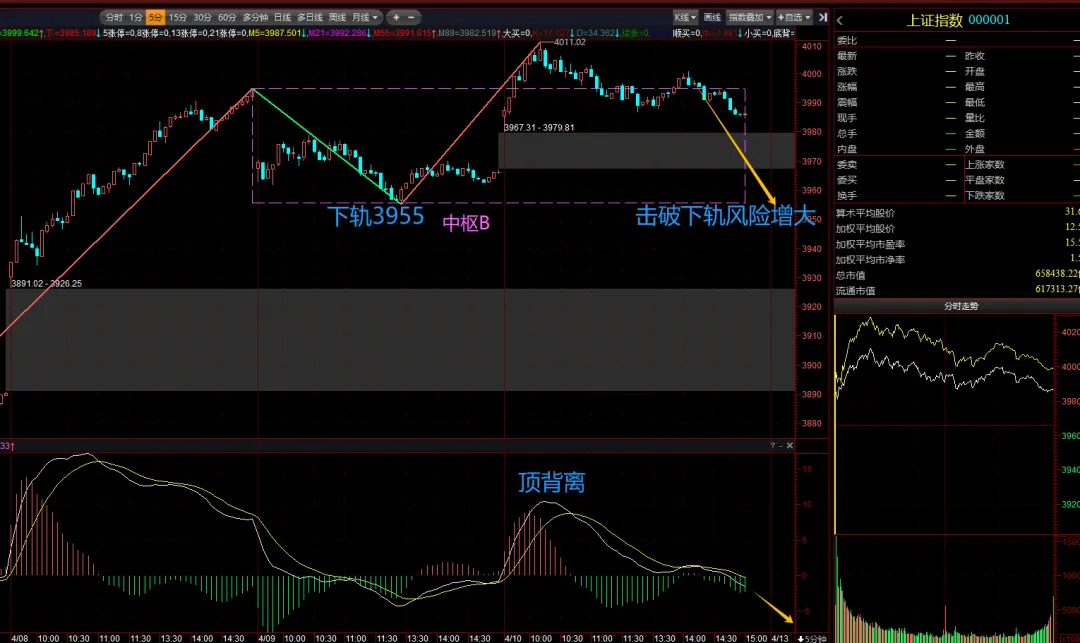Open the +自选 watchlist dropdown

click(x=794, y=17)
